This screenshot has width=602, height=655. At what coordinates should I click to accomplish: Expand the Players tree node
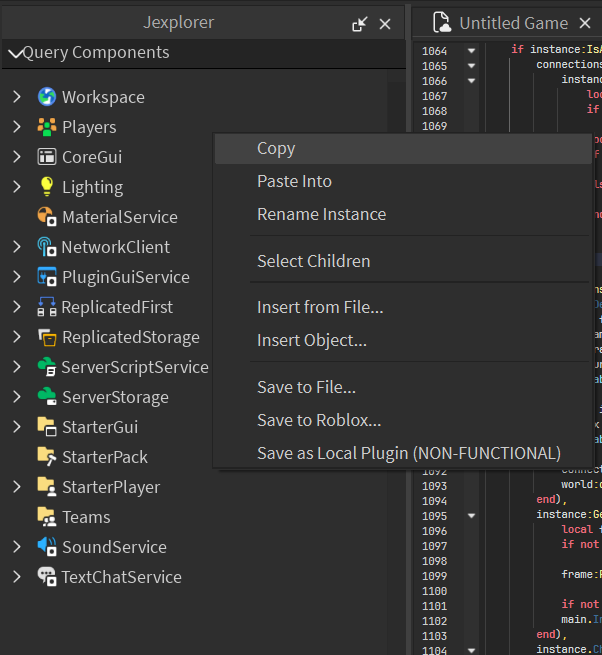(17, 127)
